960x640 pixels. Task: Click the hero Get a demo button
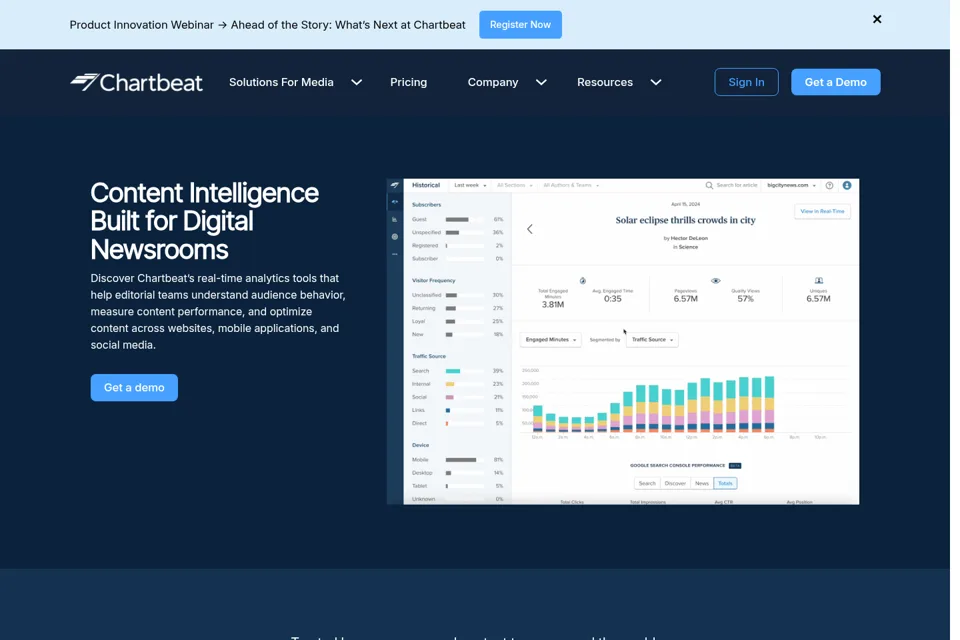tap(134, 388)
